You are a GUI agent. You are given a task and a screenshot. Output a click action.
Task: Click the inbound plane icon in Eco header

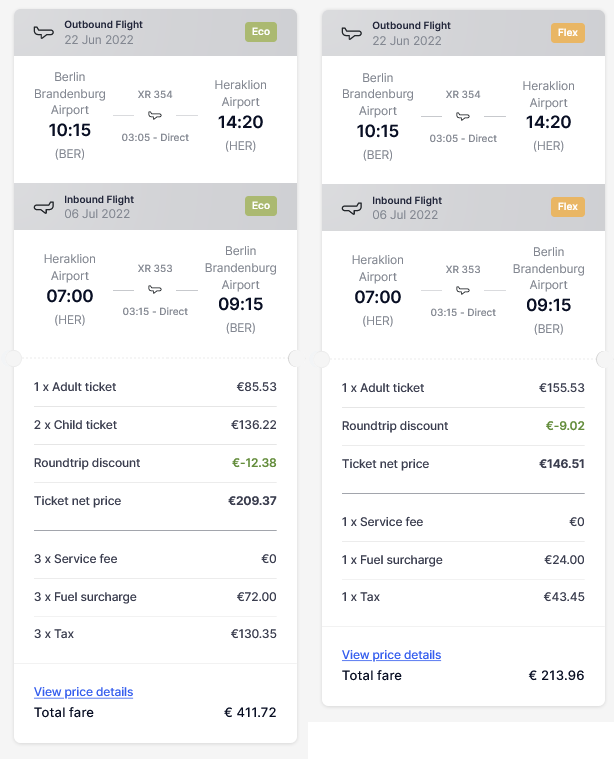[x=44, y=207]
